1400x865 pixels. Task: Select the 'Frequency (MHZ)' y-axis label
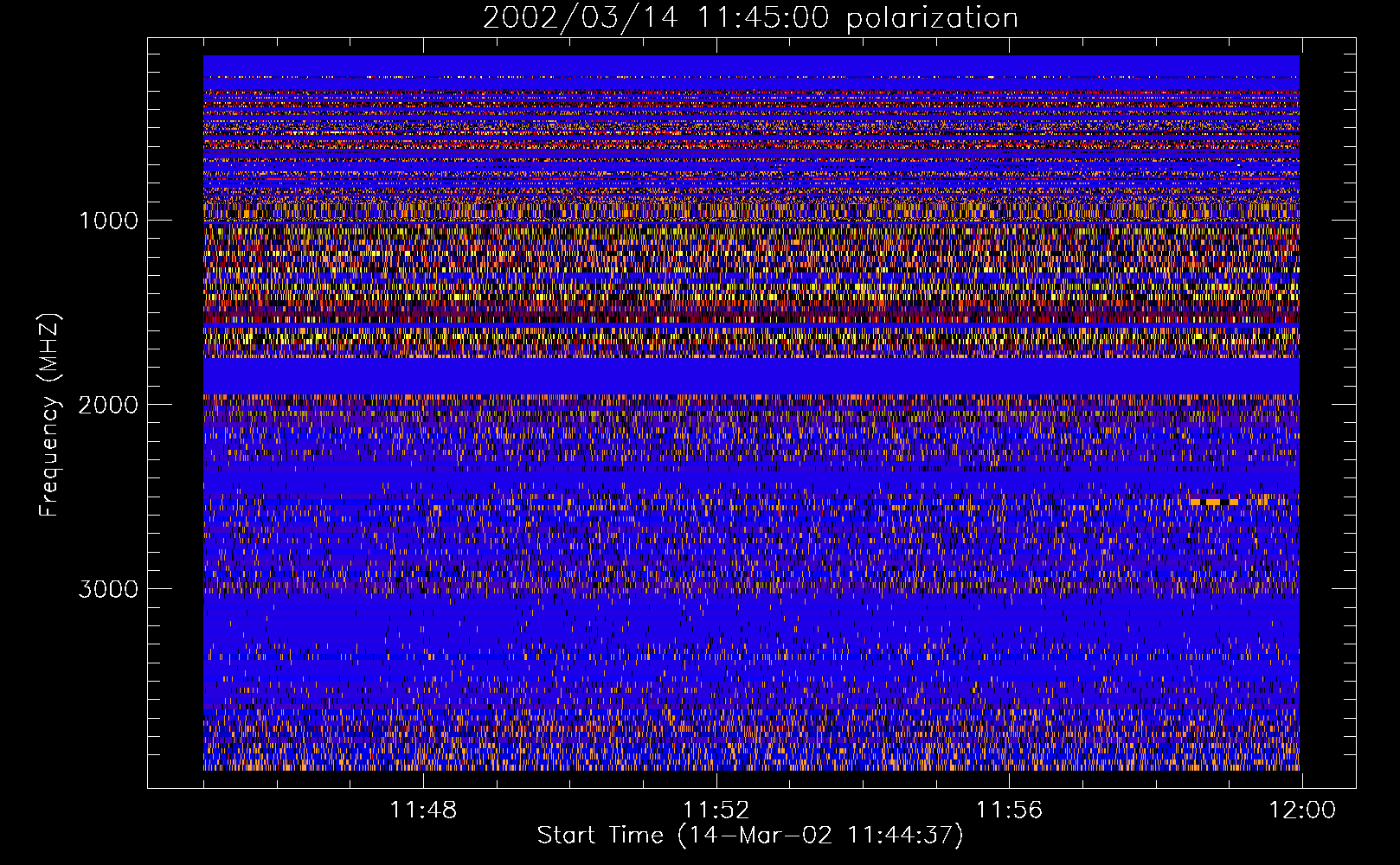49,415
